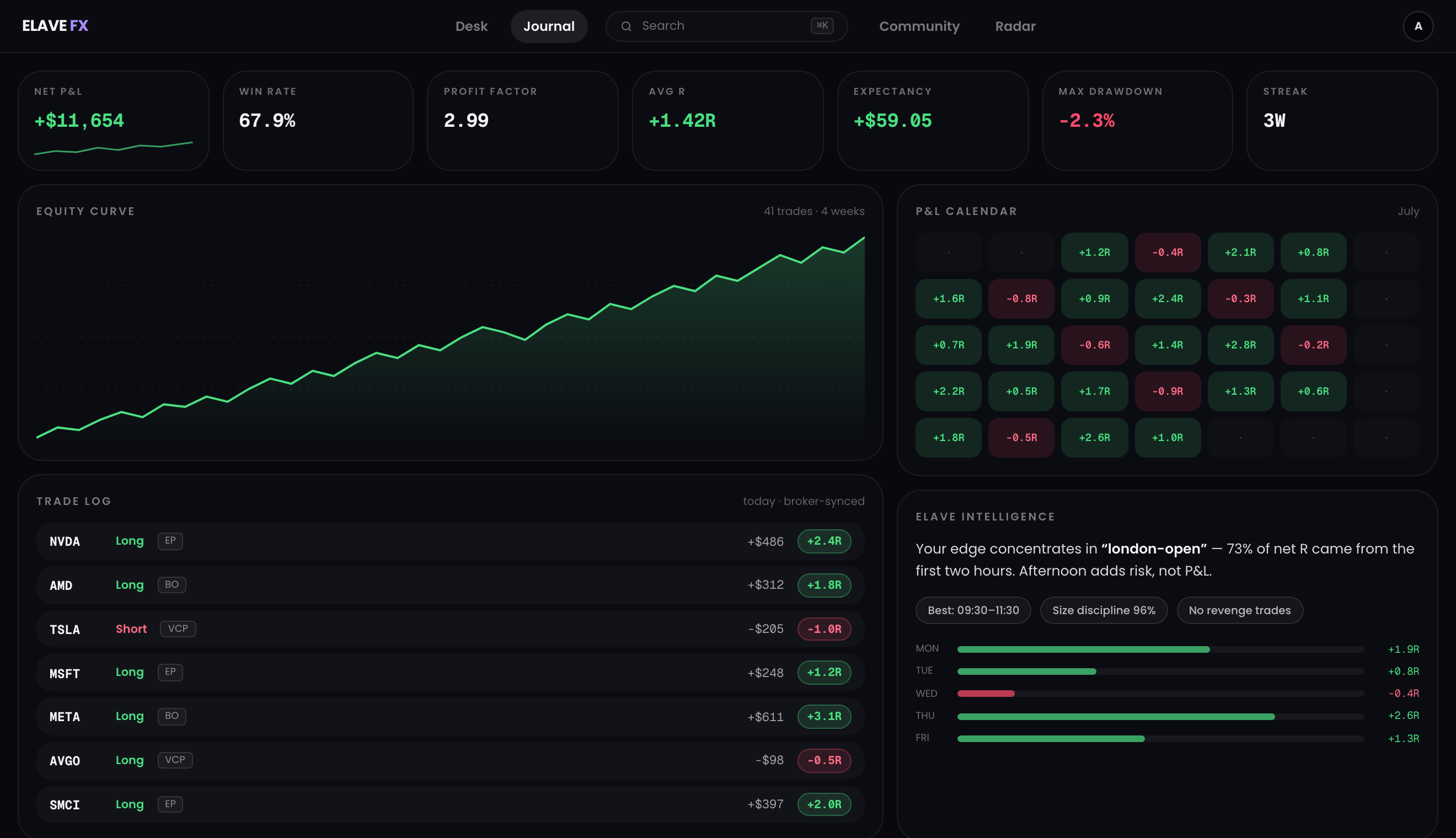Open the AVGO trade row

[x=450, y=760]
